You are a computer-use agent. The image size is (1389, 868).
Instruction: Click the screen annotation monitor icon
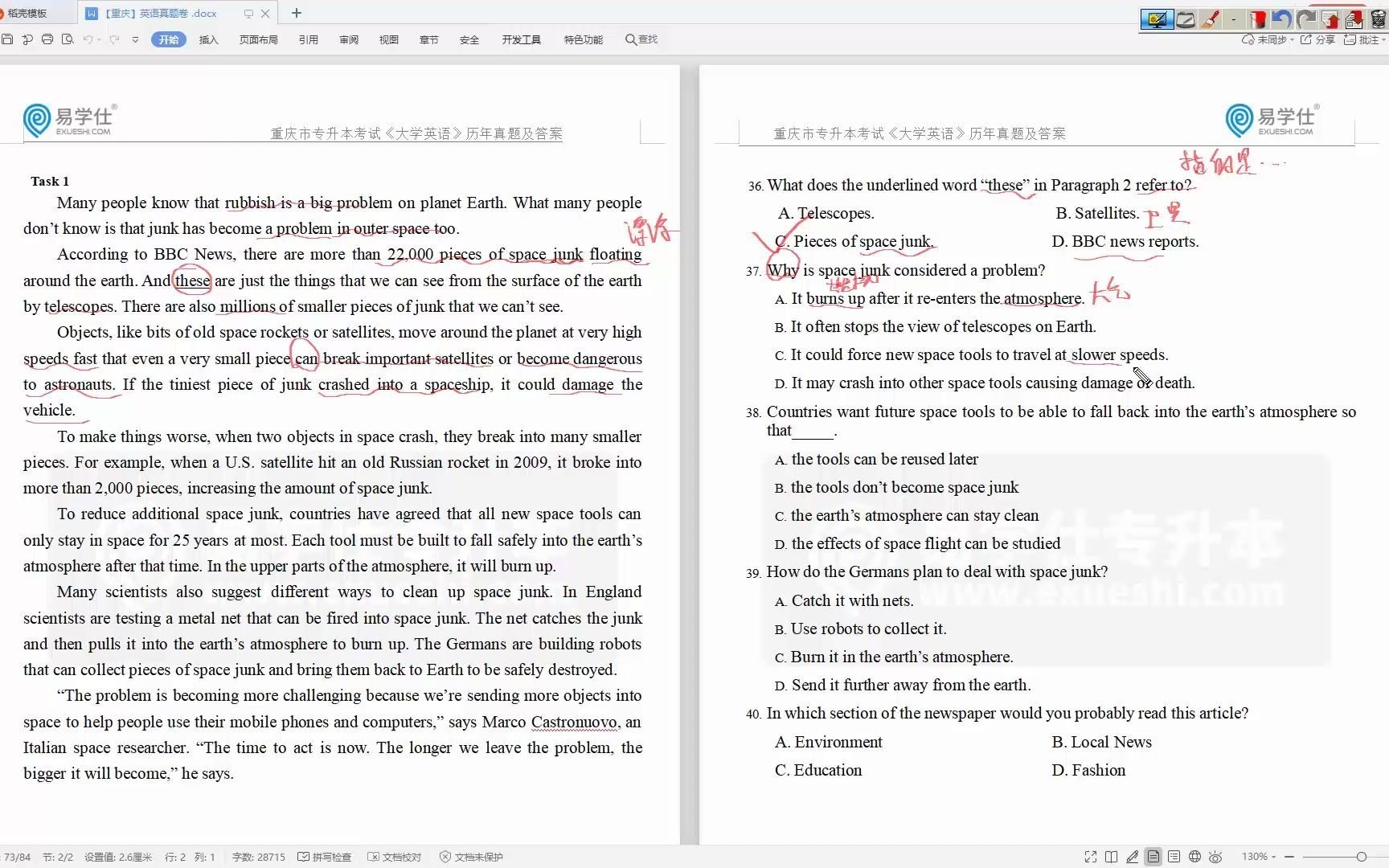pos(1157,19)
